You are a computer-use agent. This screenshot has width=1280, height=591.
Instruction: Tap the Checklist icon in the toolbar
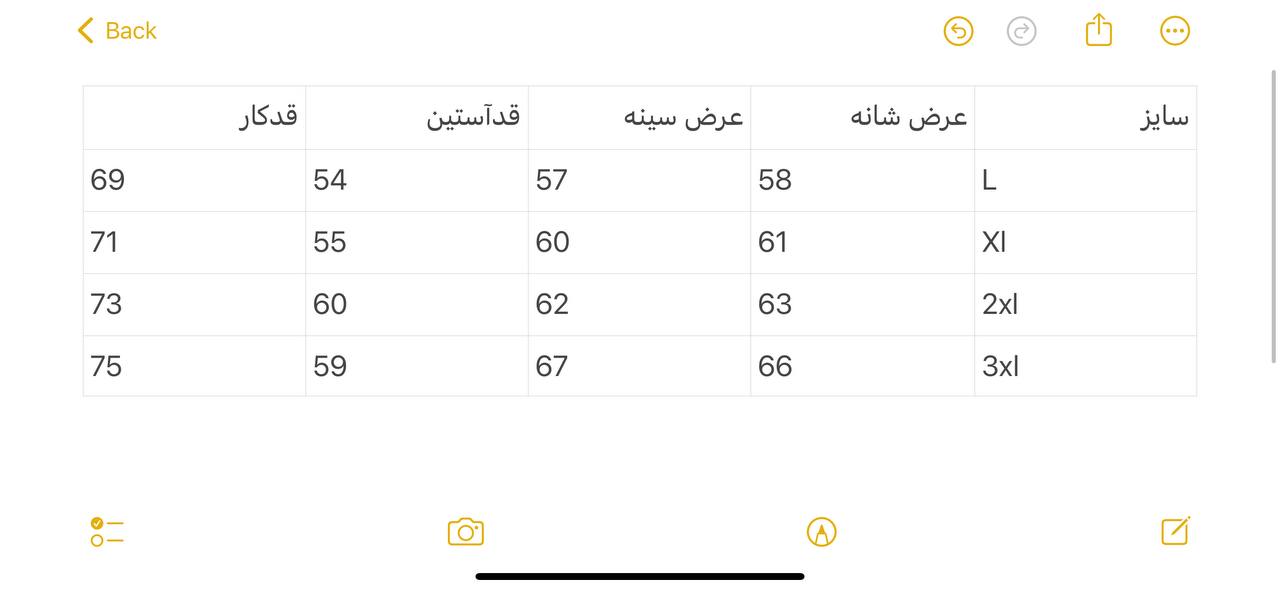click(x=107, y=532)
